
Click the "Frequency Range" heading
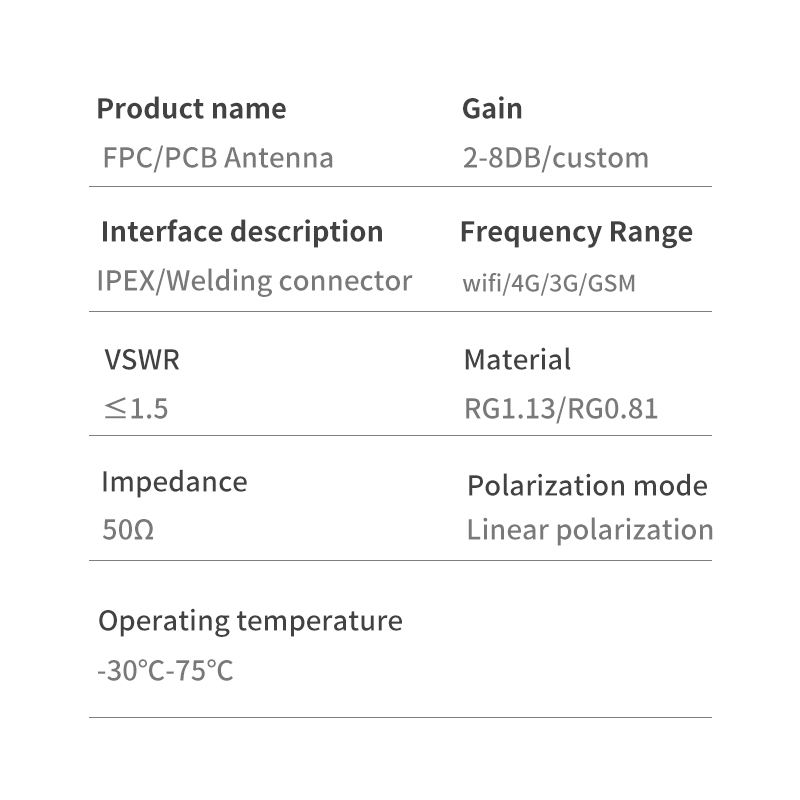(576, 232)
